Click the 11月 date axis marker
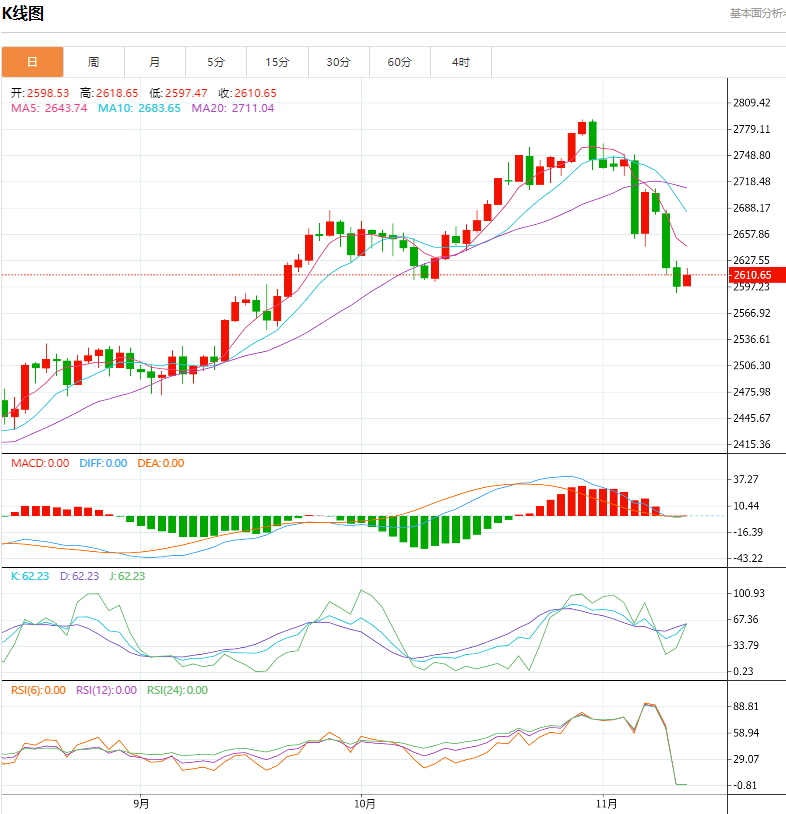Screen dimensions: 786x814 (x=606, y=803)
